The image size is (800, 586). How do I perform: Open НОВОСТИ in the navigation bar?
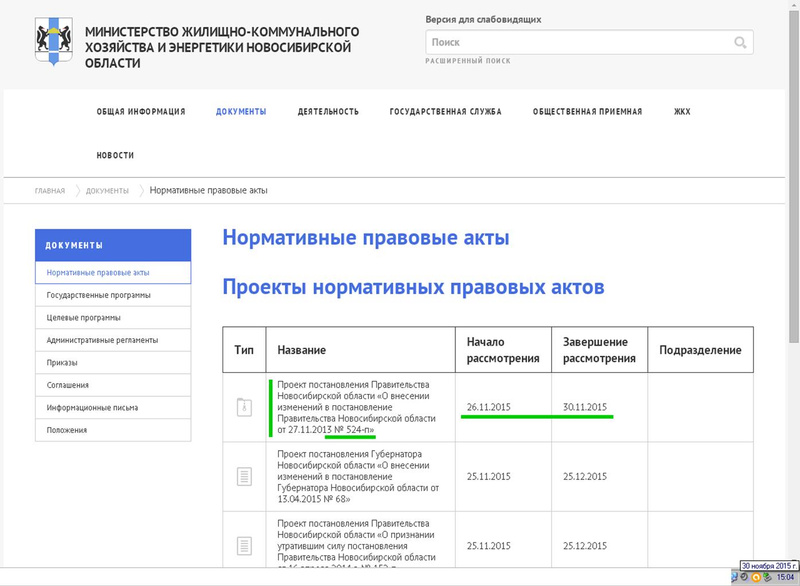(115, 156)
